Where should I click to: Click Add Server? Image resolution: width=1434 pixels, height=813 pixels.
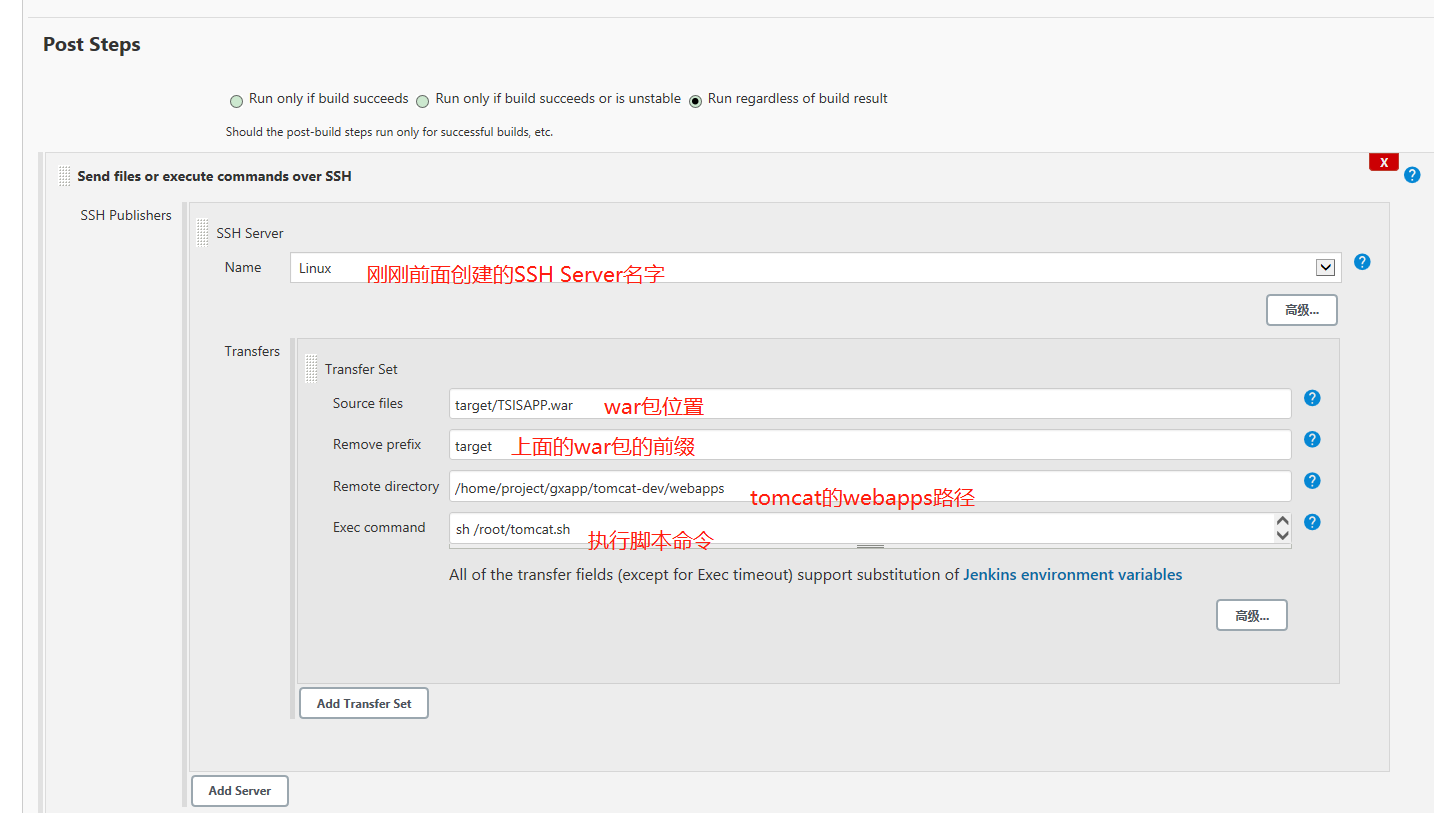239,790
